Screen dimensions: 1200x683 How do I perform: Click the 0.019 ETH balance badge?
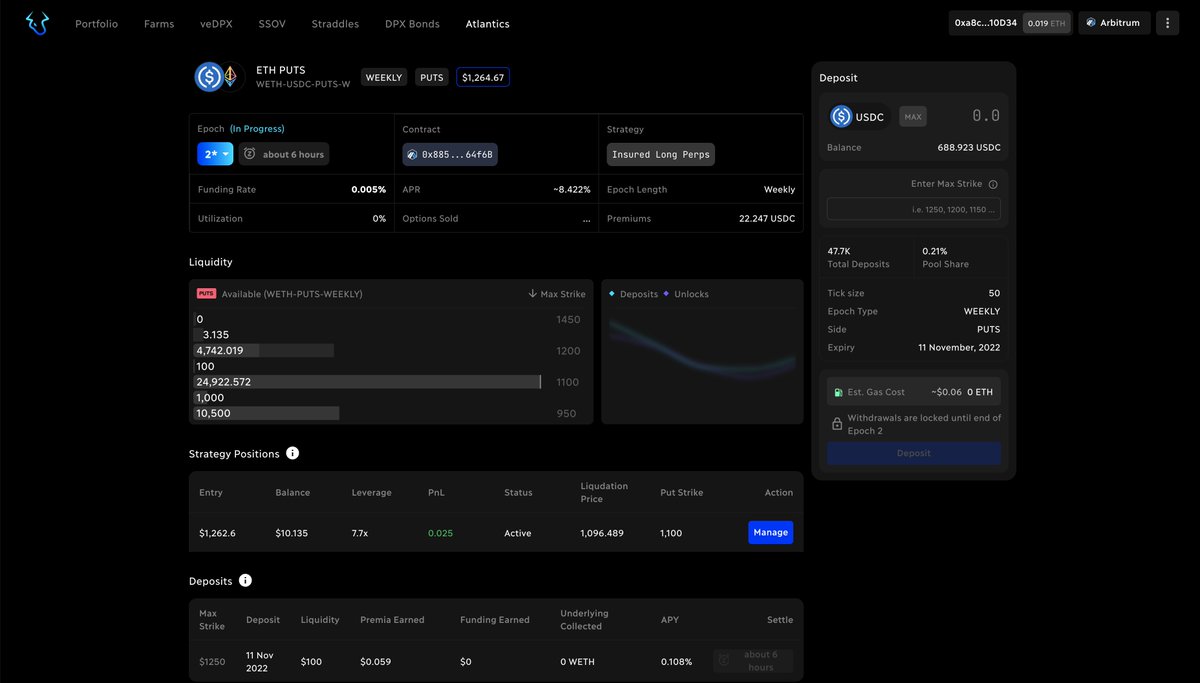point(1045,23)
